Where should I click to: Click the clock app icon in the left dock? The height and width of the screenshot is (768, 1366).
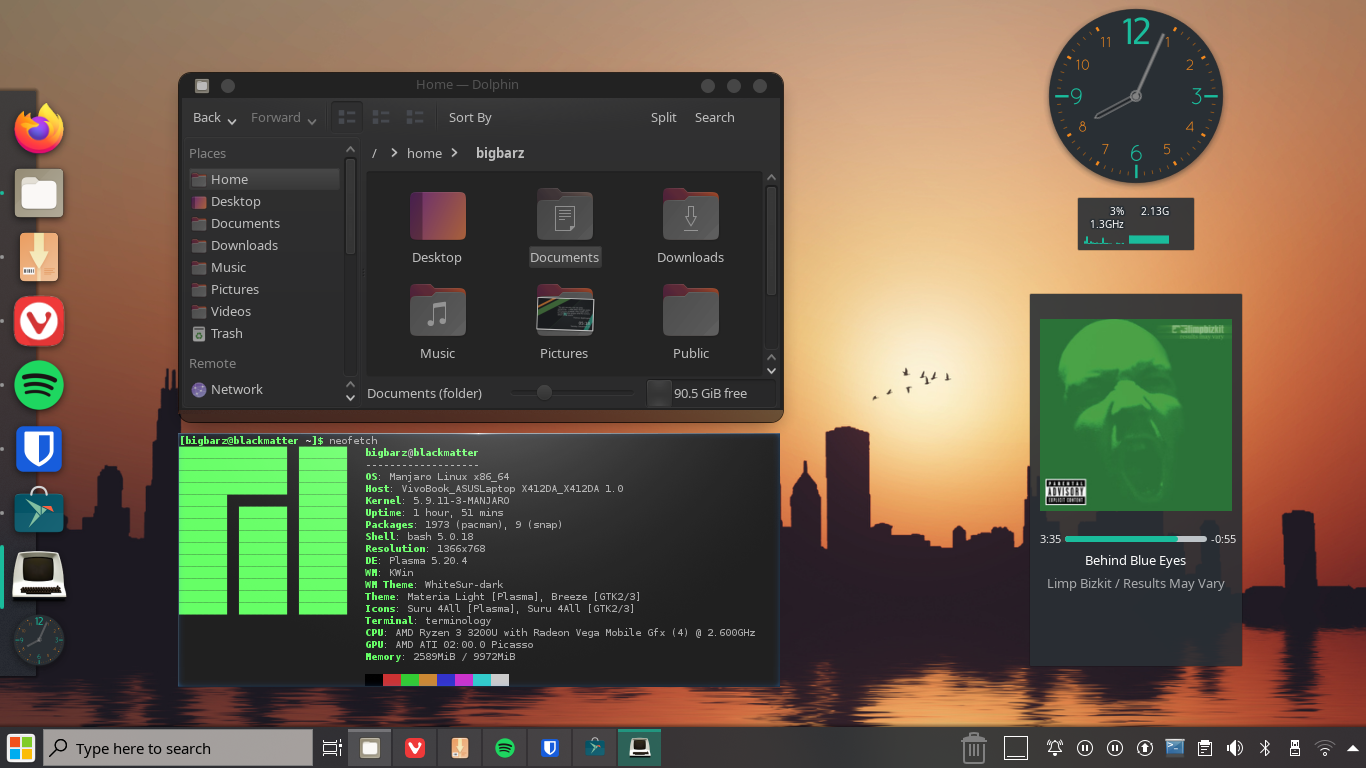pyautogui.click(x=39, y=640)
